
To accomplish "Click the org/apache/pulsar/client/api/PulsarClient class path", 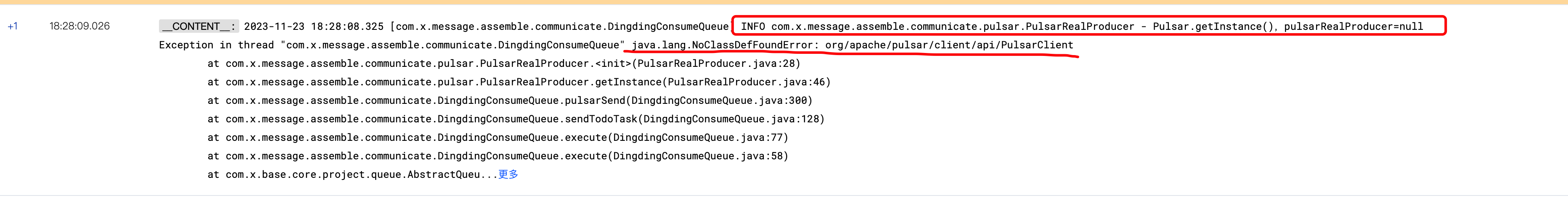I will pos(949,45).
